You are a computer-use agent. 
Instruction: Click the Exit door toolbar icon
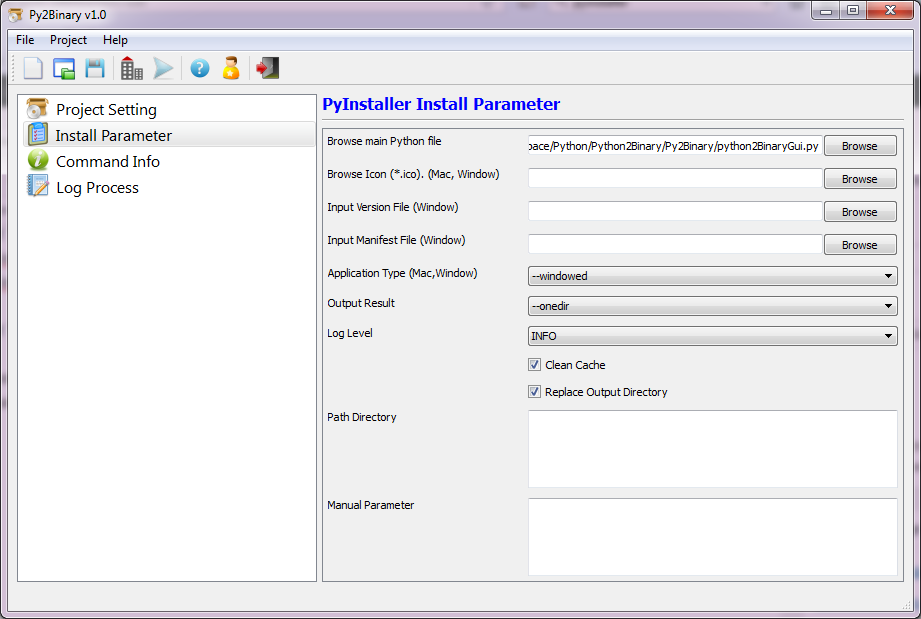[x=268, y=68]
